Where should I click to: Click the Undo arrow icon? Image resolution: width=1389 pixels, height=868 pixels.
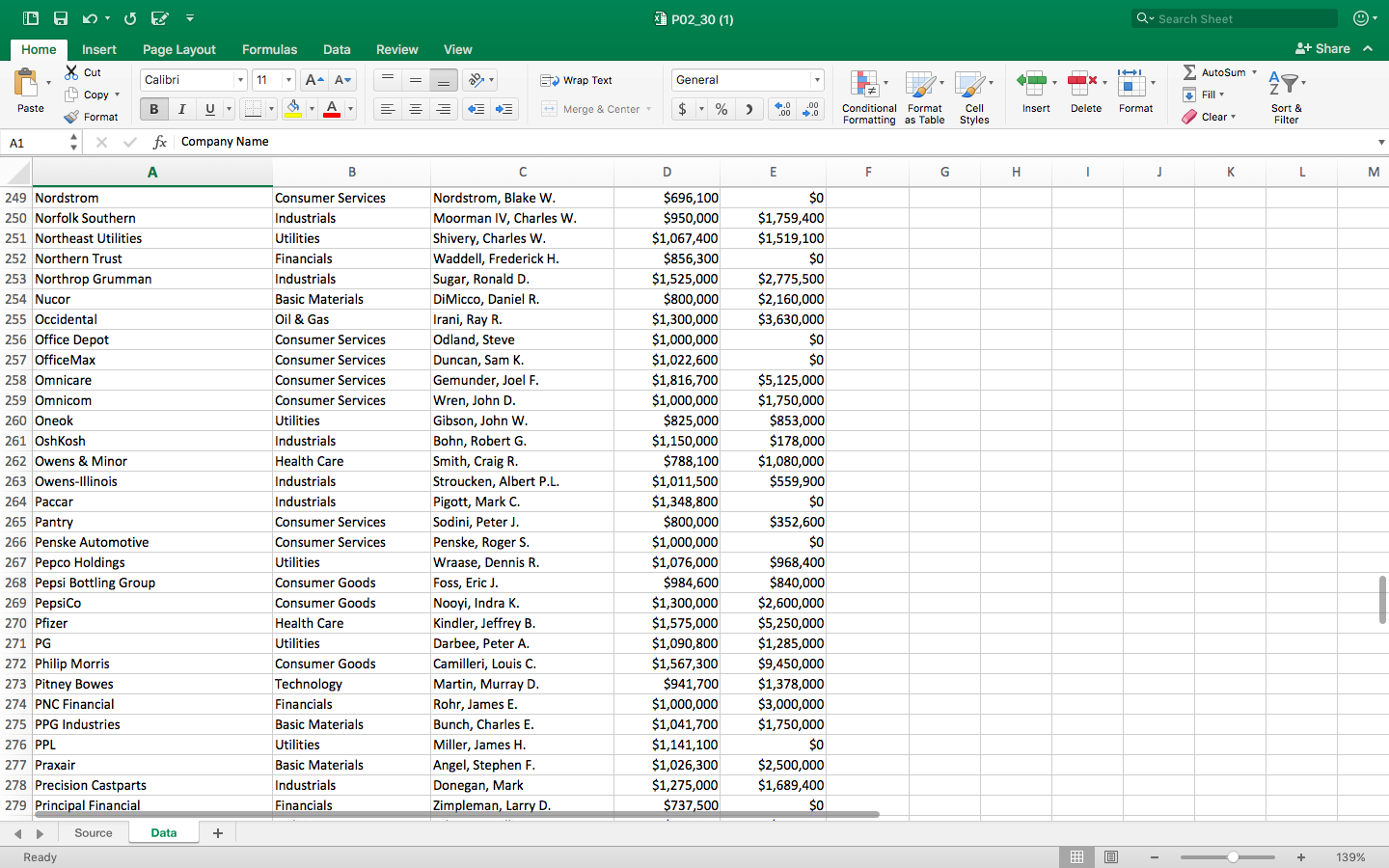pos(90,18)
